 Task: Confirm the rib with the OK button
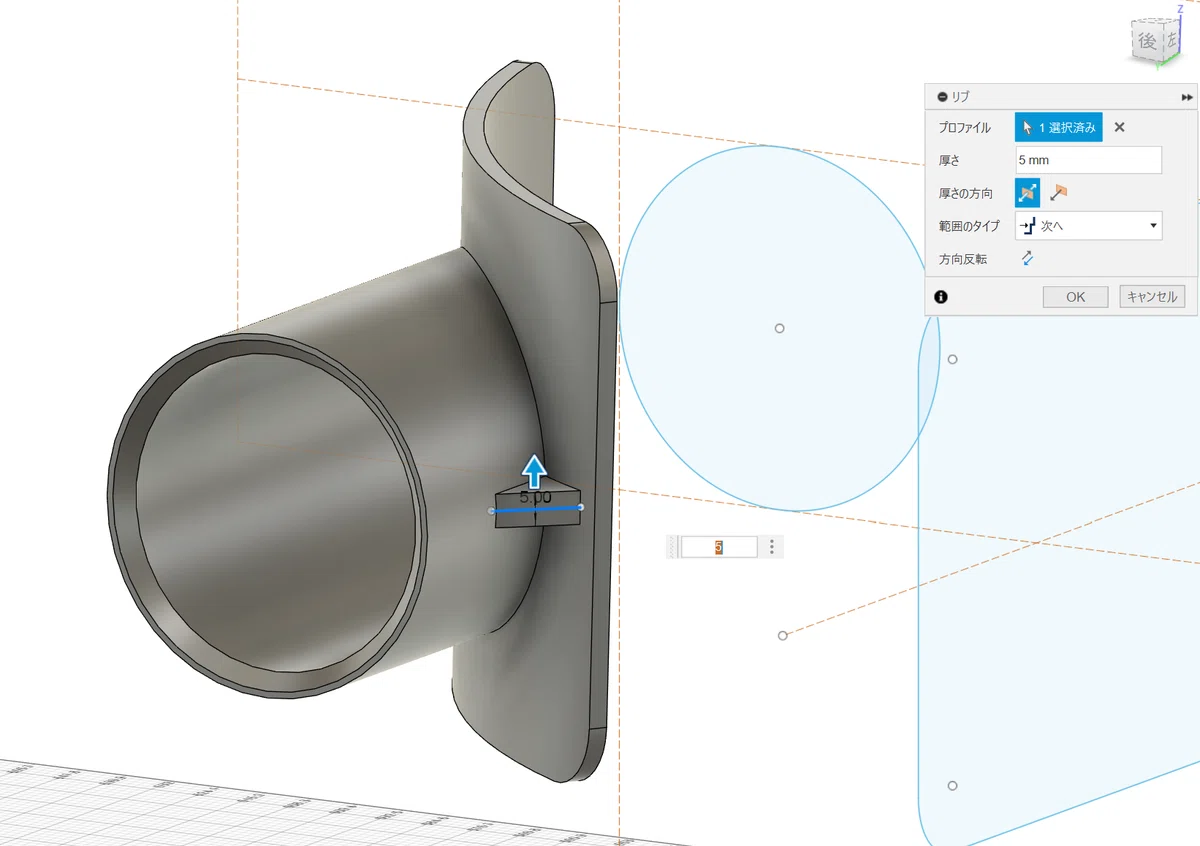[1075, 297]
